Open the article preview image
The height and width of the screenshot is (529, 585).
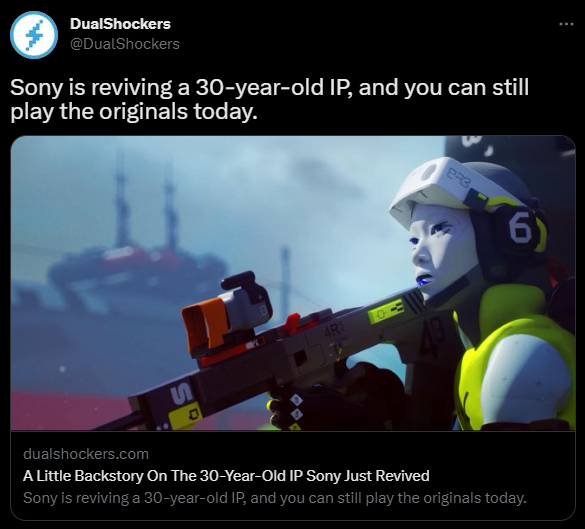pyautogui.click(x=293, y=283)
